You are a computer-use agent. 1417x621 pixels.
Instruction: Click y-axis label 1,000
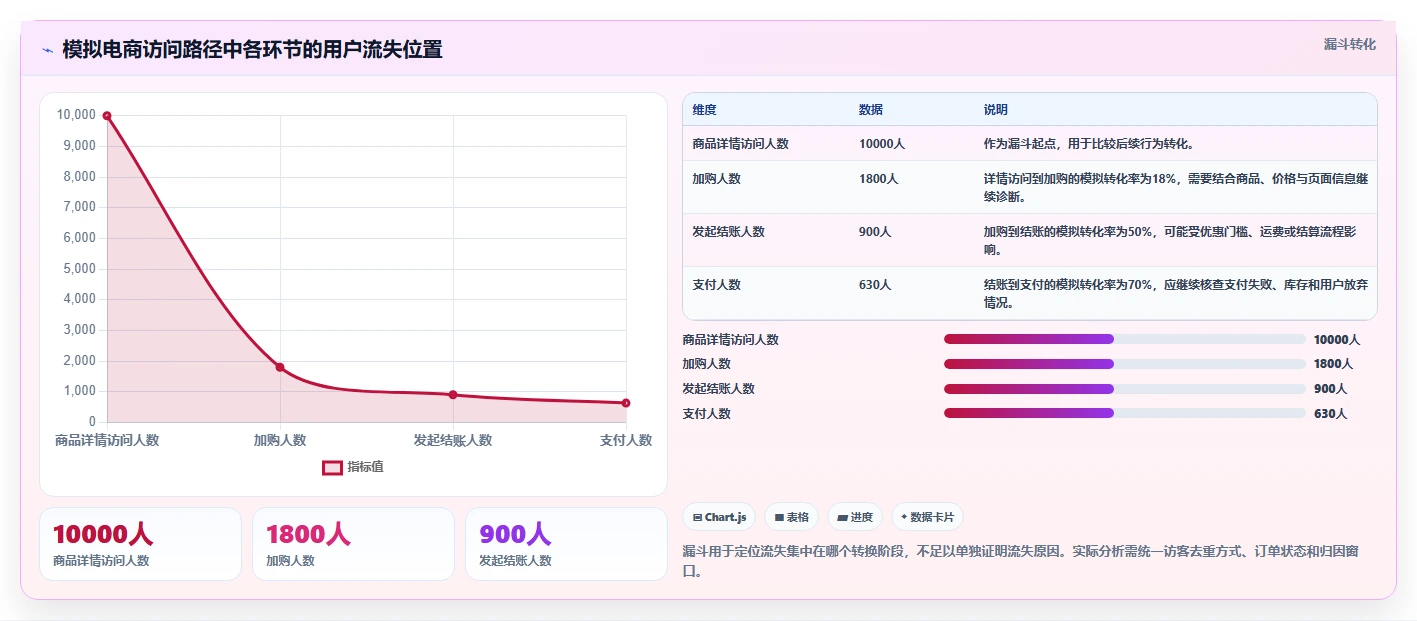click(x=79, y=391)
